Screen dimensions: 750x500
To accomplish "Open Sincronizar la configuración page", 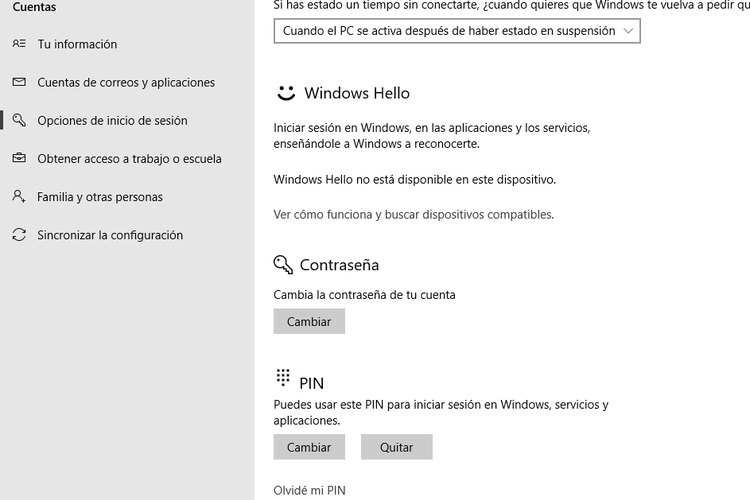I will [110, 235].
